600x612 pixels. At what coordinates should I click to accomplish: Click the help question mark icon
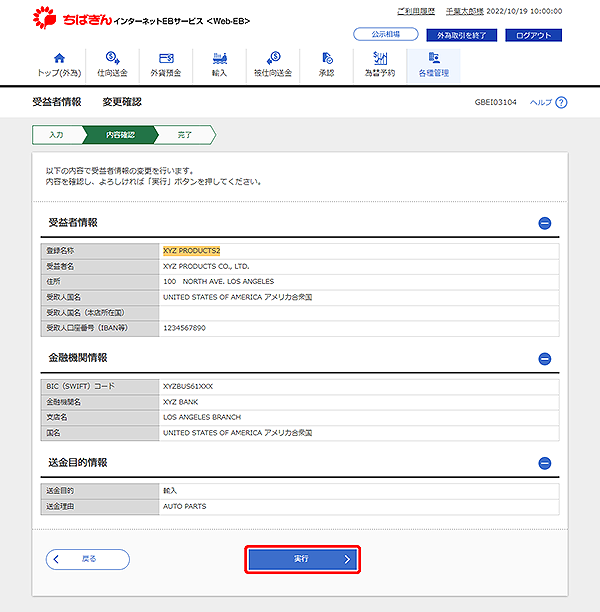[x=561, y=102]
